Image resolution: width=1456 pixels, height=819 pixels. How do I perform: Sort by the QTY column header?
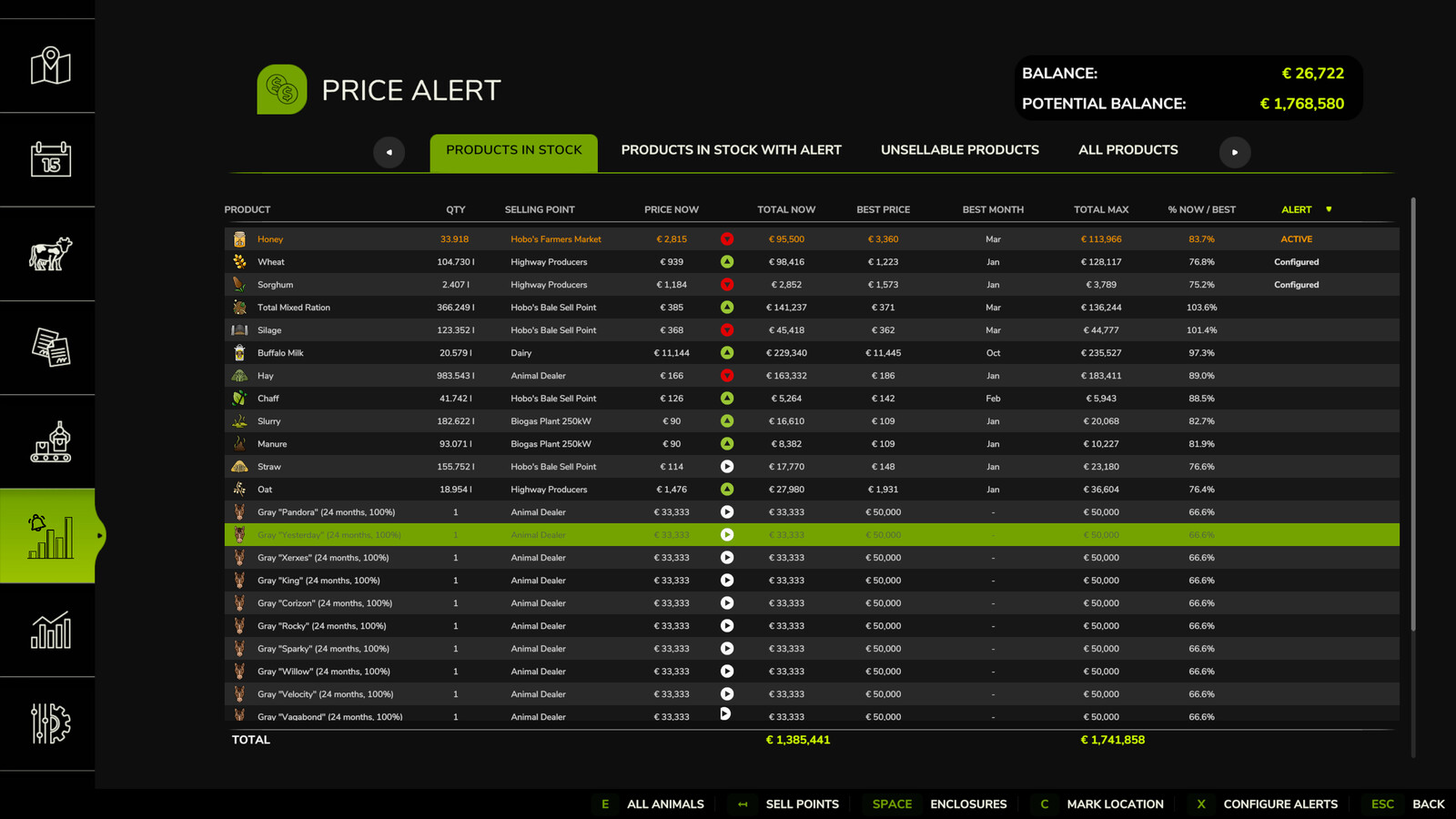(x=456, y=209)
